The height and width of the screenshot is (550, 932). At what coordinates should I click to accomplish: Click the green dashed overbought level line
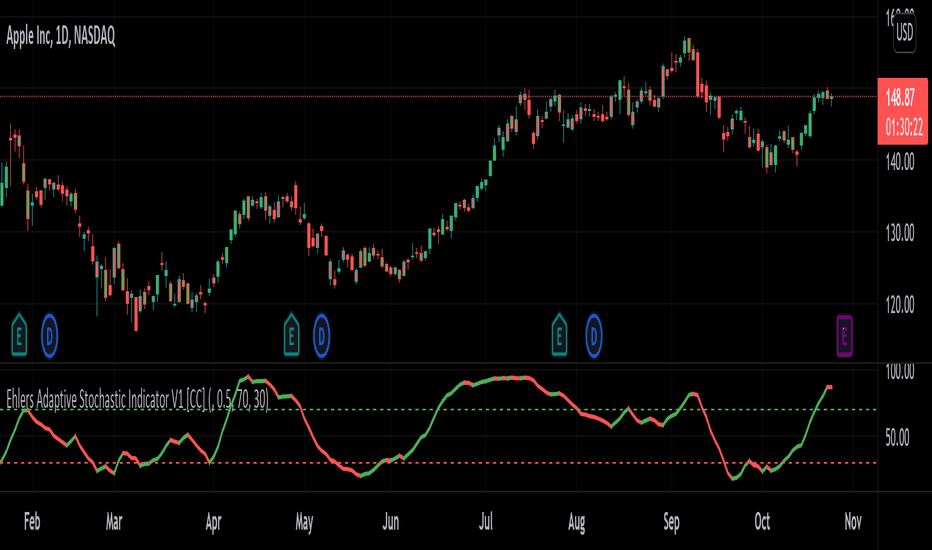pyautogui.click(x=439, y=410)
